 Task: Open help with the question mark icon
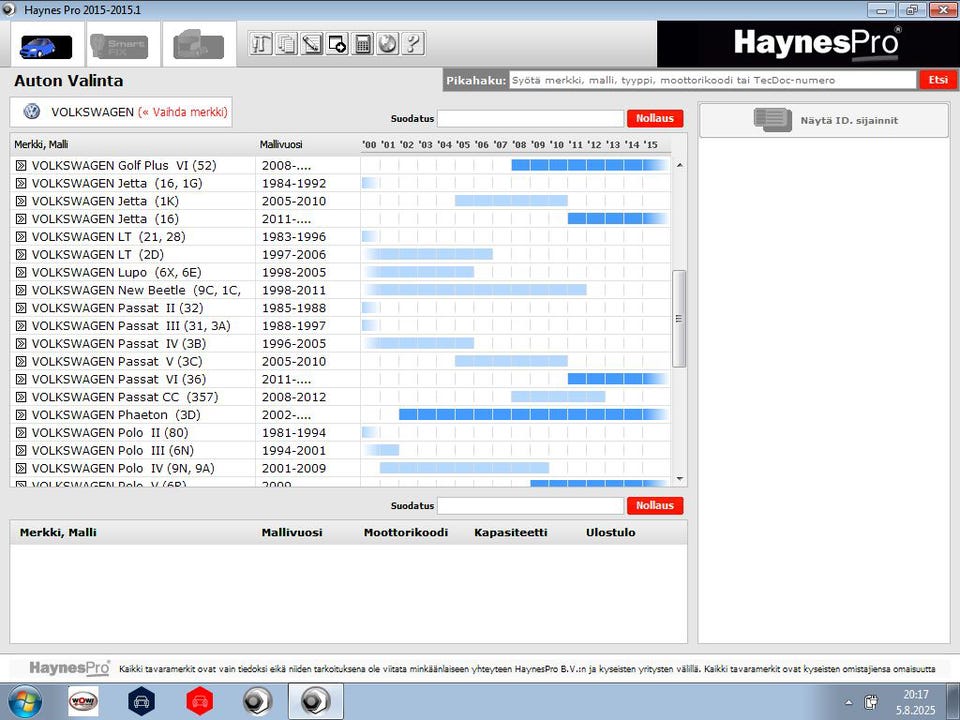tap(413, 43)
